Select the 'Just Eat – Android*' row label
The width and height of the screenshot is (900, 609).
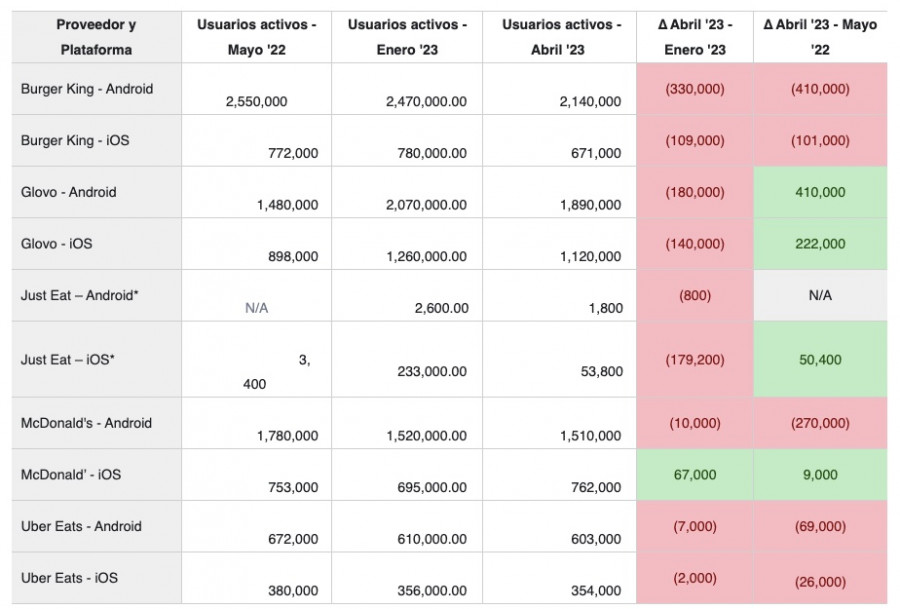coord(79,296)
